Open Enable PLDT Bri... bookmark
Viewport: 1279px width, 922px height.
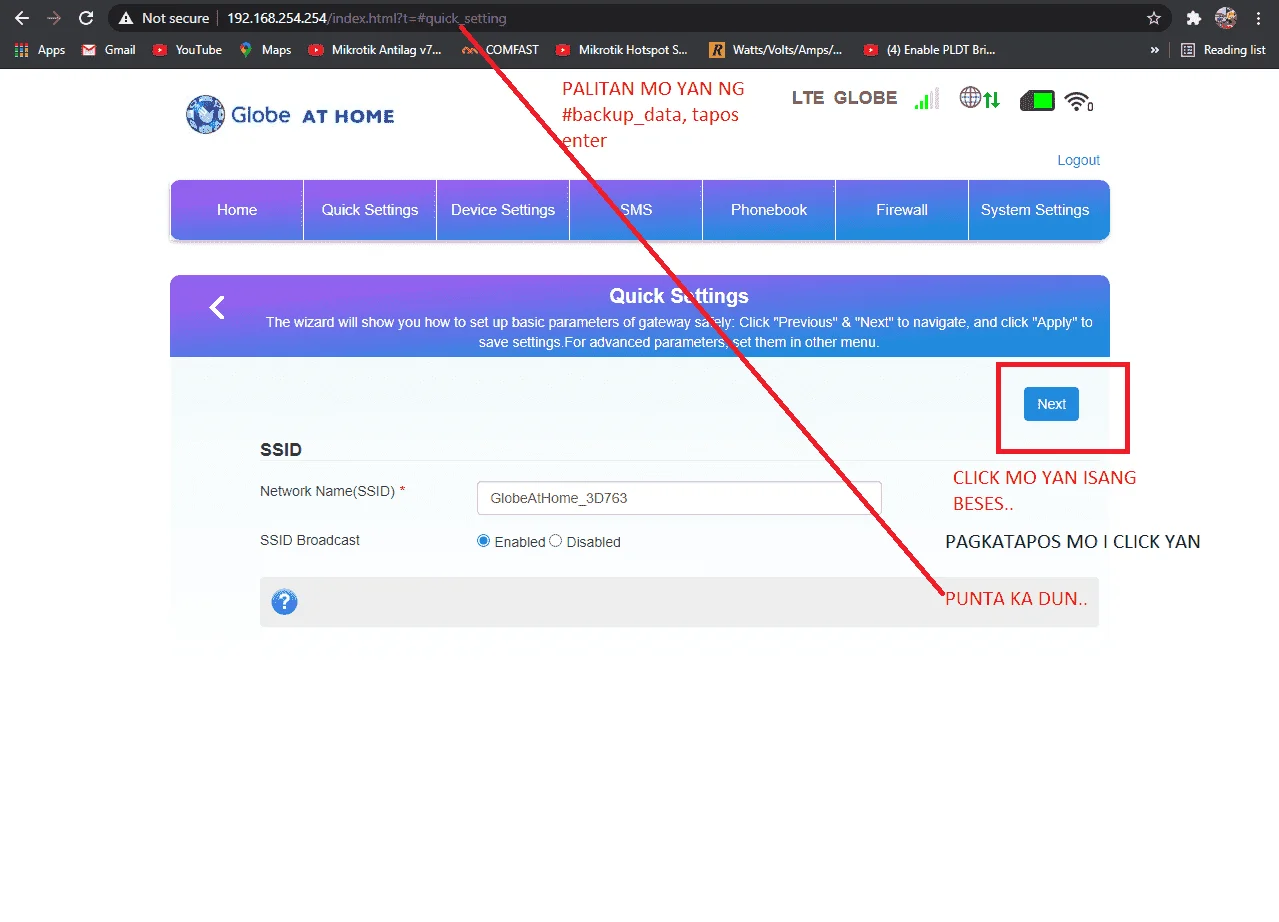pyautogui.click(x=930, y=50)
